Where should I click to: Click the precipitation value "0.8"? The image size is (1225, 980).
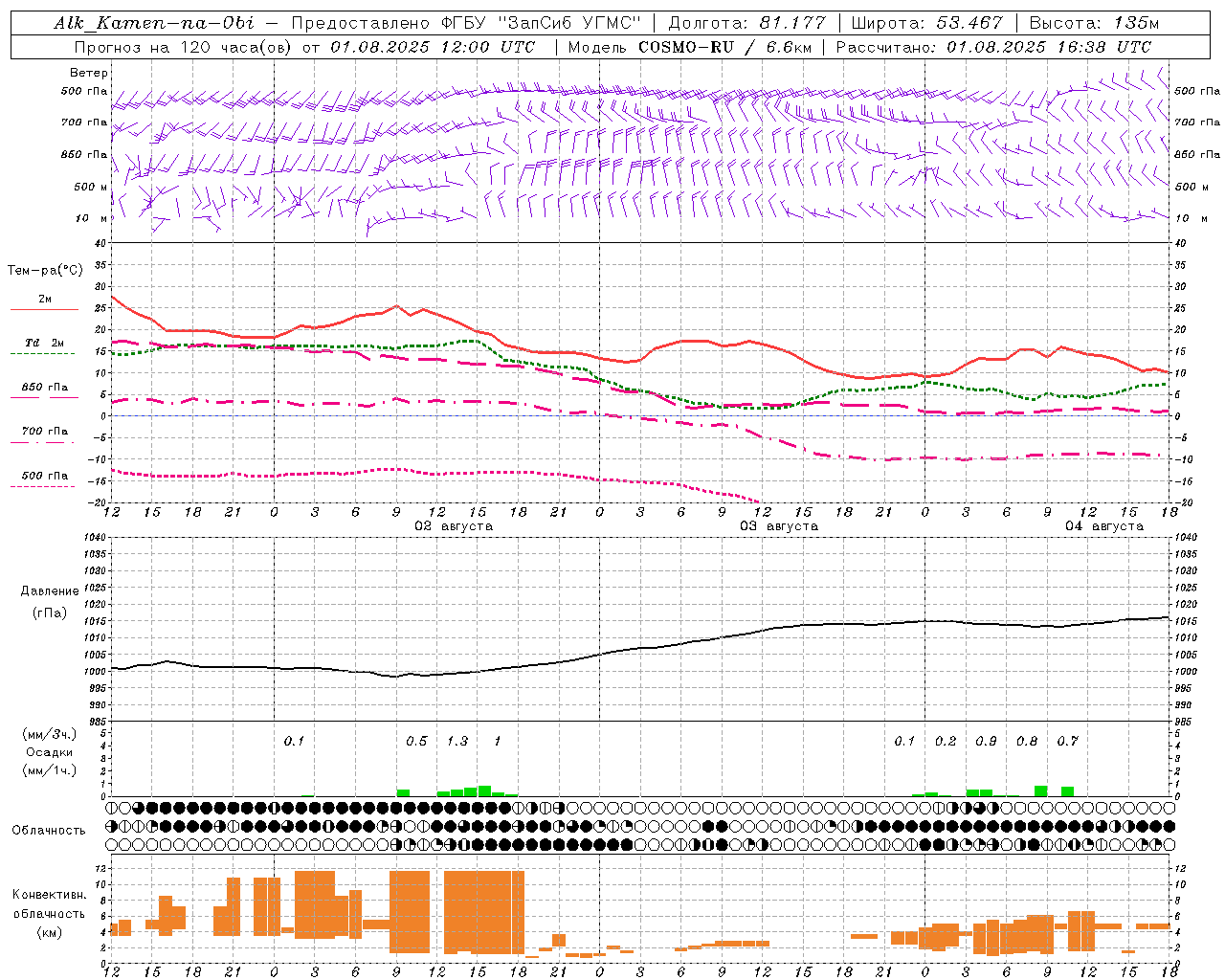1027,741
